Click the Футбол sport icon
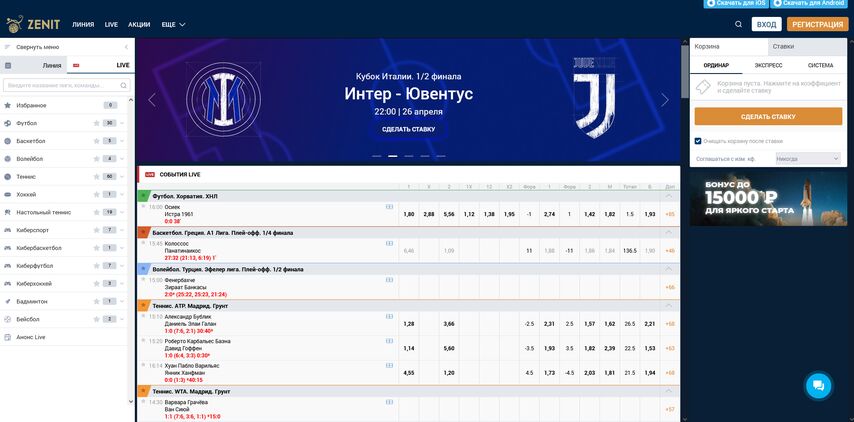The image size is (854, 422). [x=8, y=123]
